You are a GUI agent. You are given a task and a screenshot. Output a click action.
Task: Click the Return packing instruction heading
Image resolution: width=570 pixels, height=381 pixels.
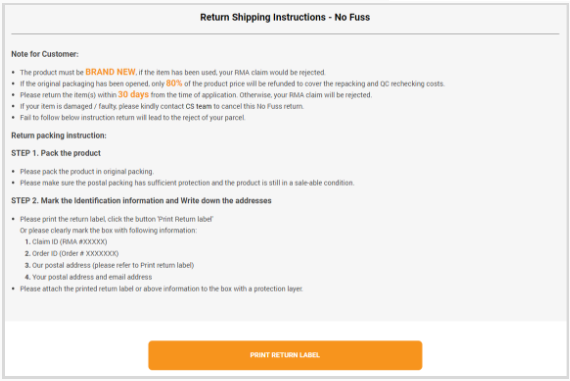coord(59,136)
